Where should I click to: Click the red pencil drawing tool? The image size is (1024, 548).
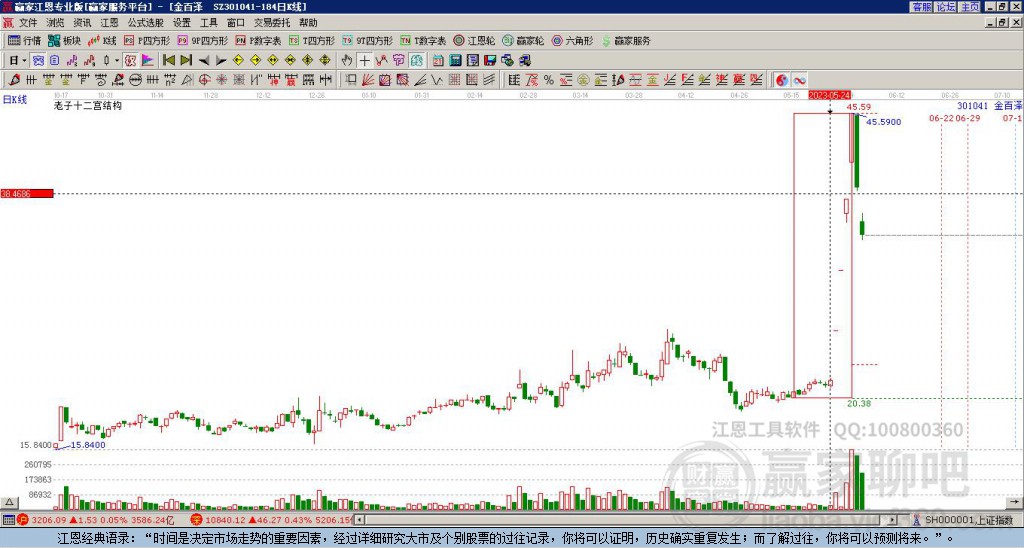(14, 80)
